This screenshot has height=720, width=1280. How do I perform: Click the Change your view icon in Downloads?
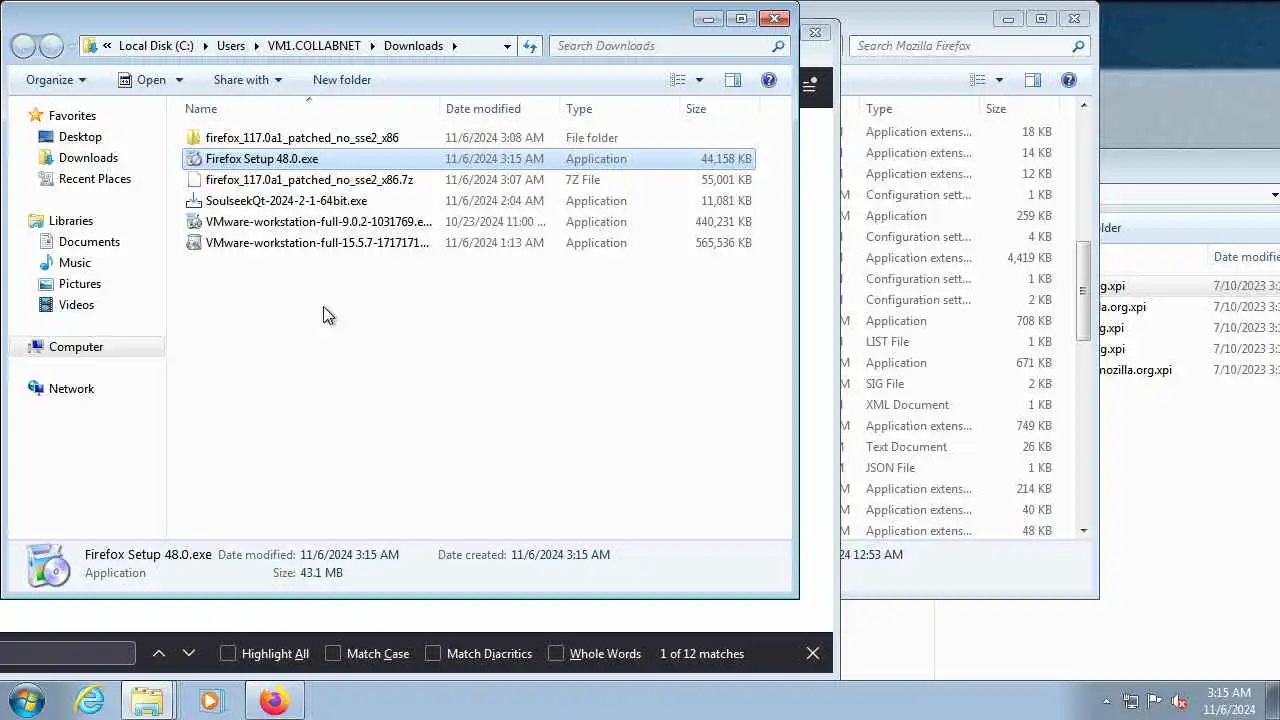pyautogui.click(x=678, y=80)
